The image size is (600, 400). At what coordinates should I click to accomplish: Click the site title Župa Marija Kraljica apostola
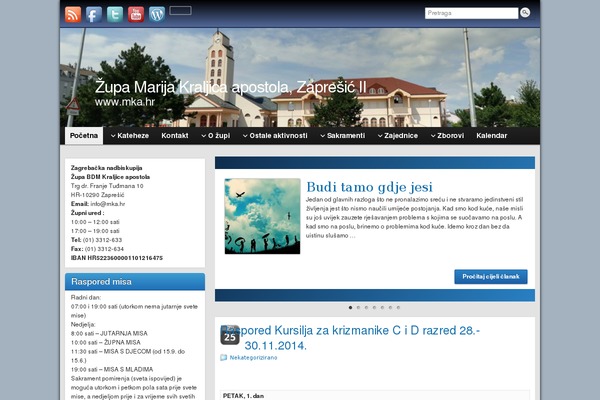[230, 87]
